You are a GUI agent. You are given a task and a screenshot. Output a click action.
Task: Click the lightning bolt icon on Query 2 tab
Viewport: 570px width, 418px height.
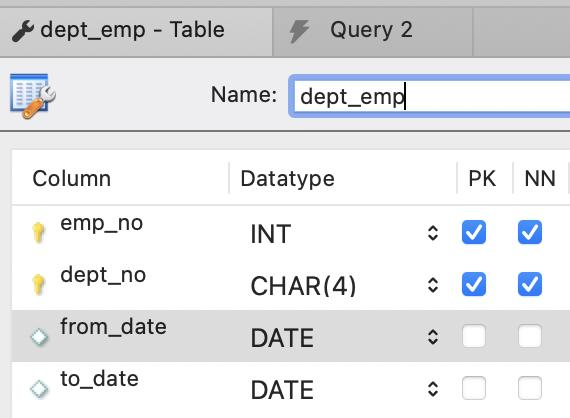300,31
